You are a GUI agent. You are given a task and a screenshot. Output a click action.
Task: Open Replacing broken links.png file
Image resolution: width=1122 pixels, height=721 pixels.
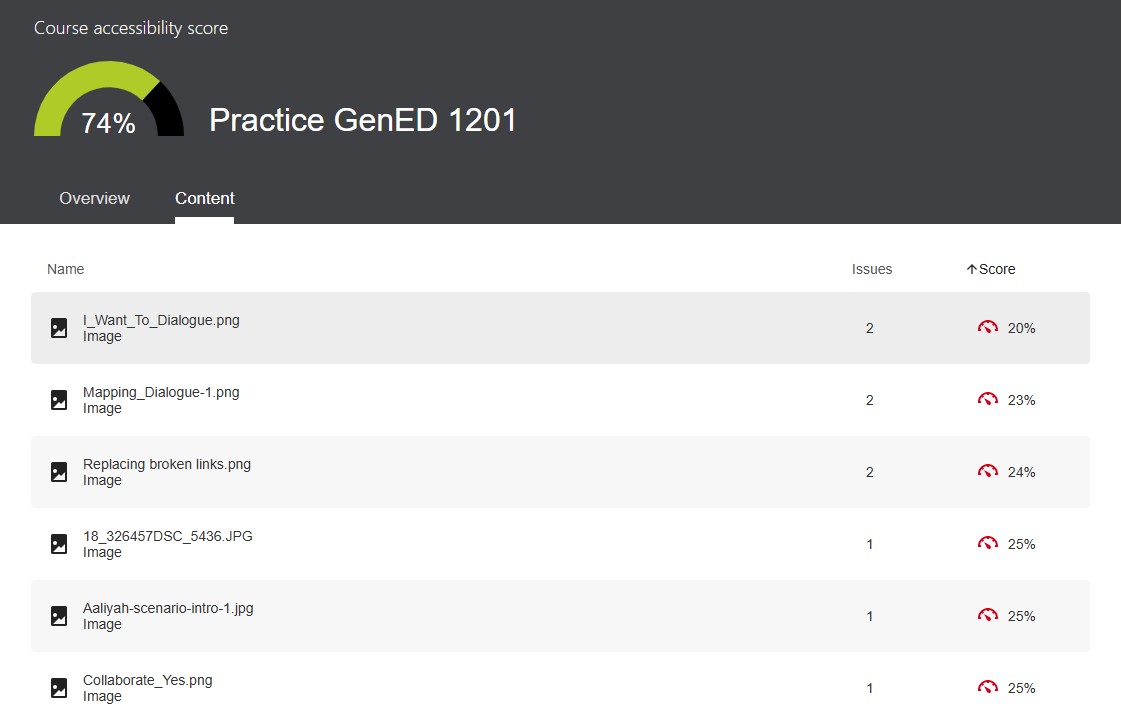tap(167, 465)
